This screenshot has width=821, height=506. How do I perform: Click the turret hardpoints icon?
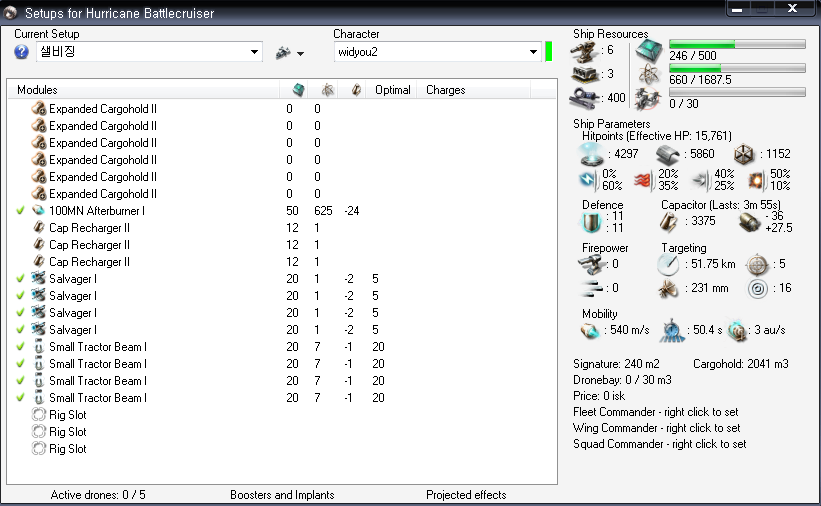[x=584, y=51]
